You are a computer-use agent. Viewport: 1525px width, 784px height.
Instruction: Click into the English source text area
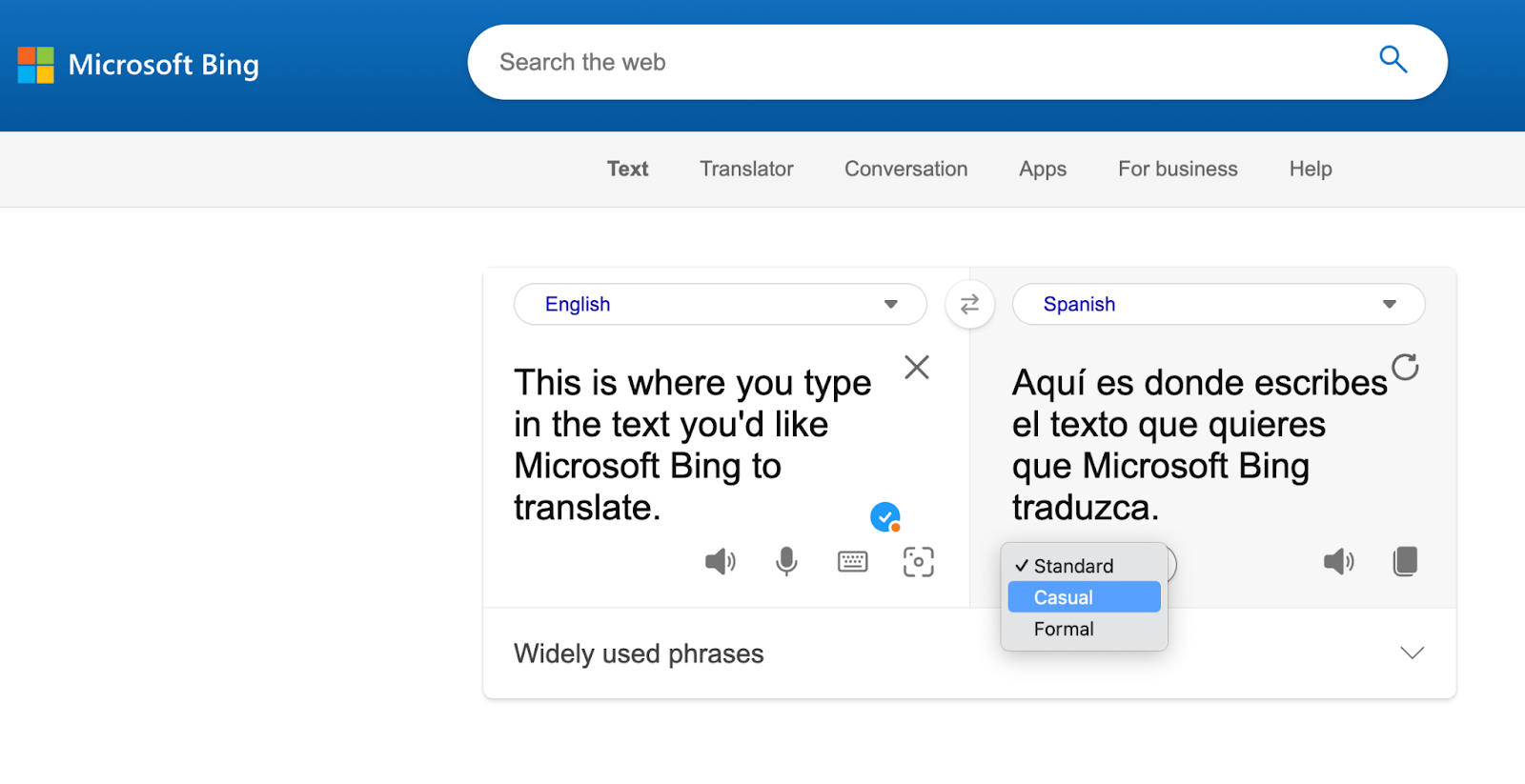[x=693, y=445]
